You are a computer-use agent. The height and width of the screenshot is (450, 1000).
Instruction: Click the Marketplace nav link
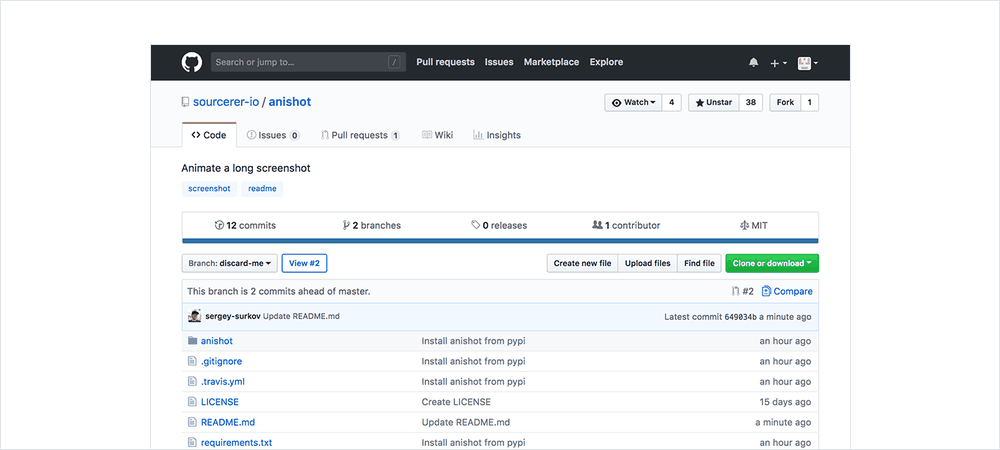coord(551,62)
